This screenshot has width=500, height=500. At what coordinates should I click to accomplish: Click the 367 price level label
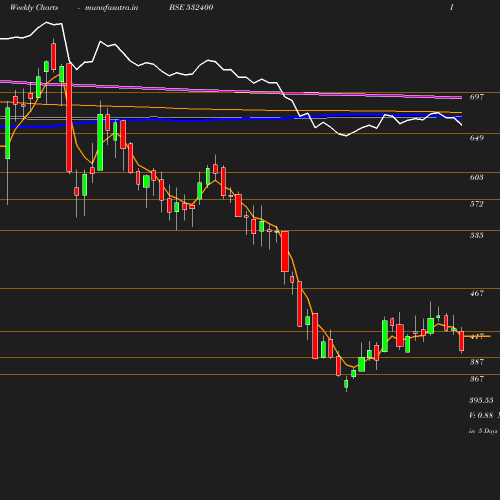coord(477,379)
